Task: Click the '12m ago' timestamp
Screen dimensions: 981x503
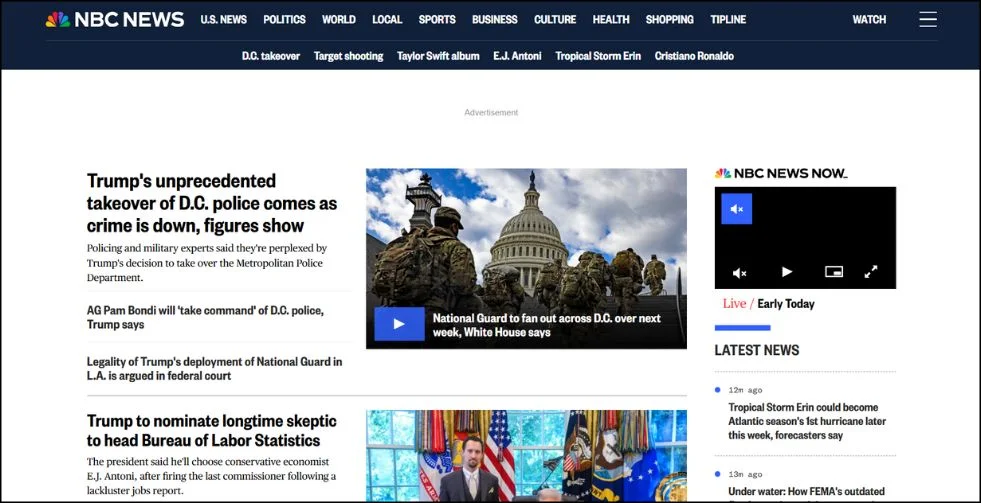Action: (x=745, y=390)
